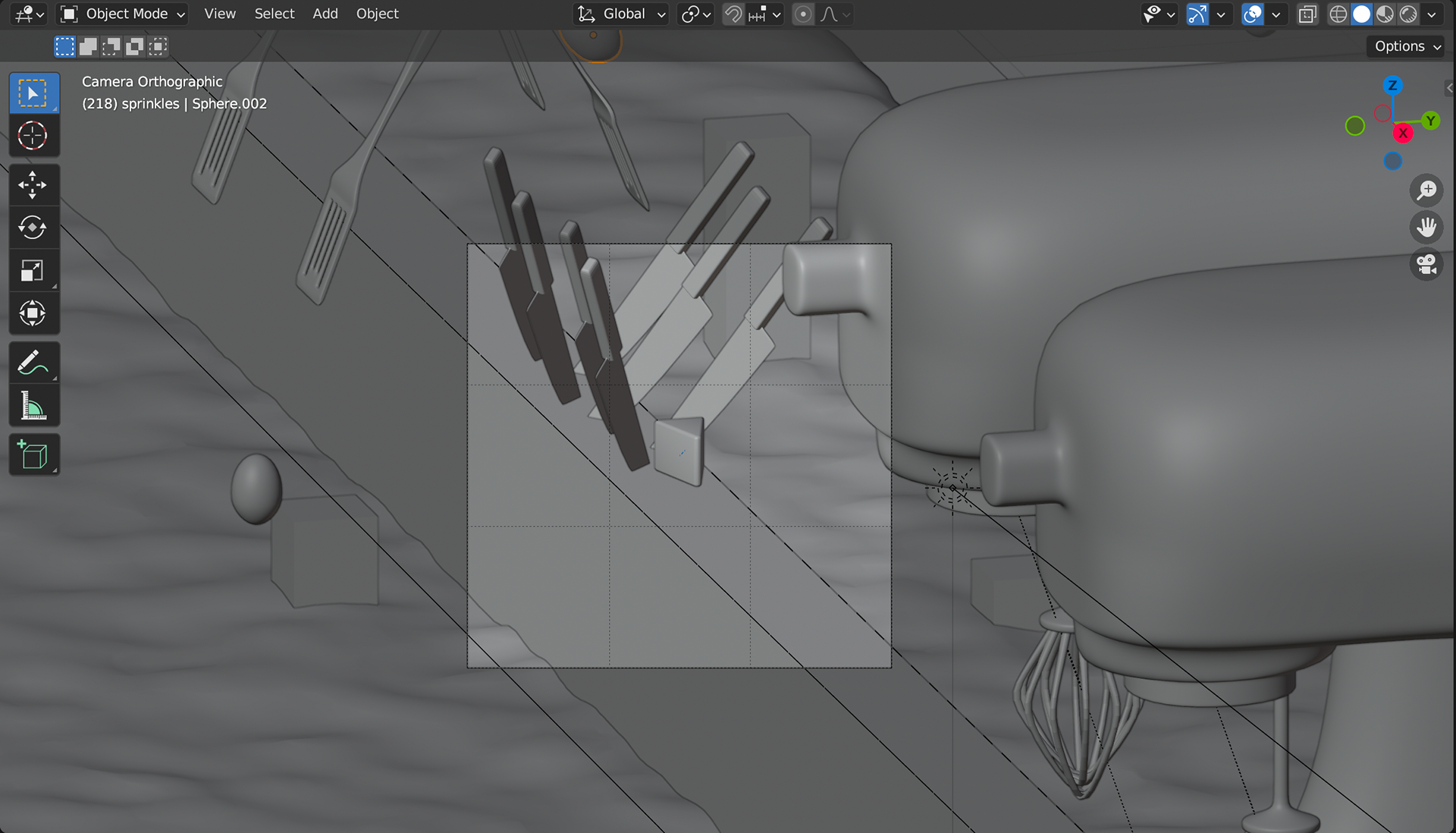Screen dimensions: 1456x833
Task: Open the Object menu
Action: (377, 14)
